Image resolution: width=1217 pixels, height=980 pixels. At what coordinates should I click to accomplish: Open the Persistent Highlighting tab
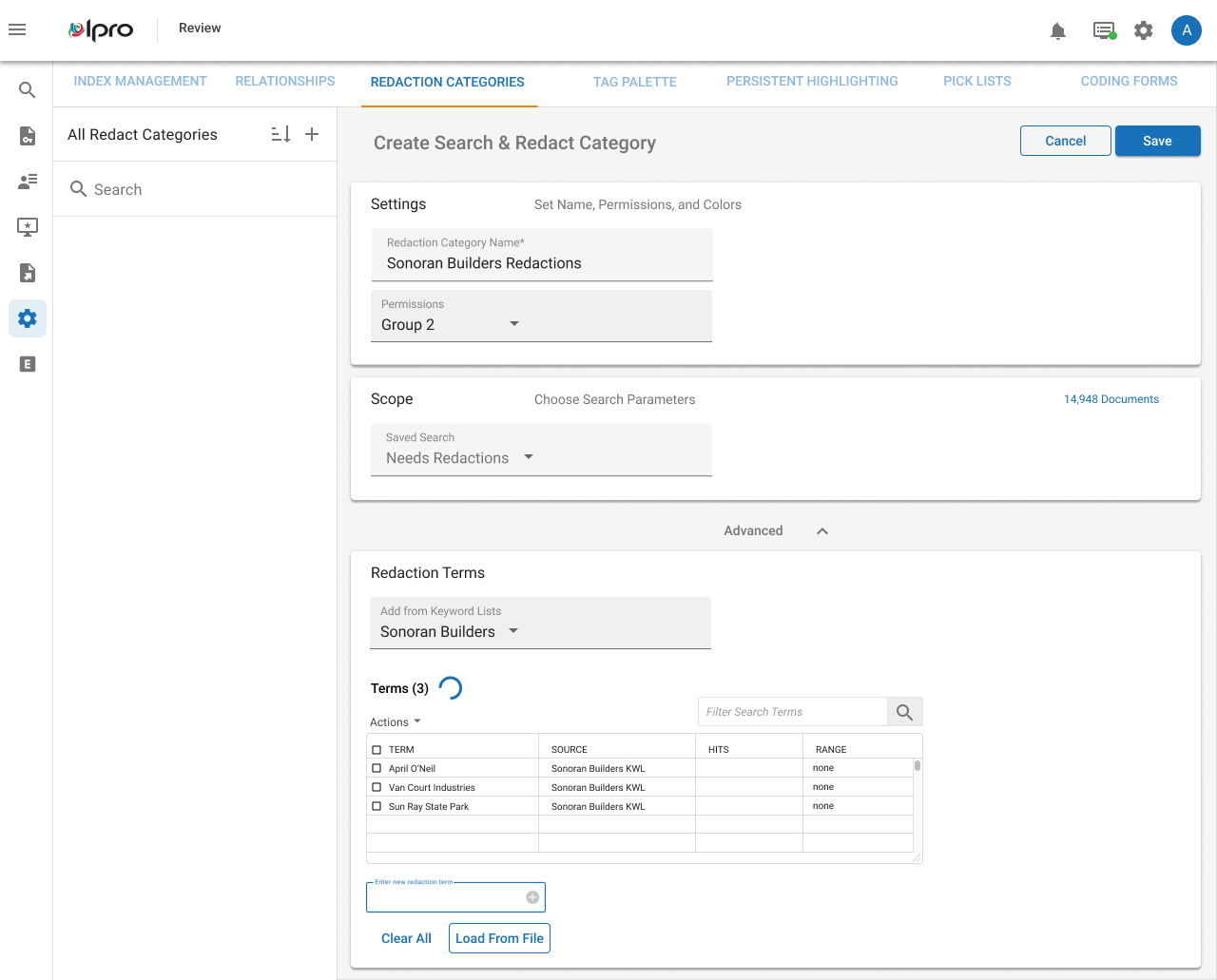coord(812,81)
